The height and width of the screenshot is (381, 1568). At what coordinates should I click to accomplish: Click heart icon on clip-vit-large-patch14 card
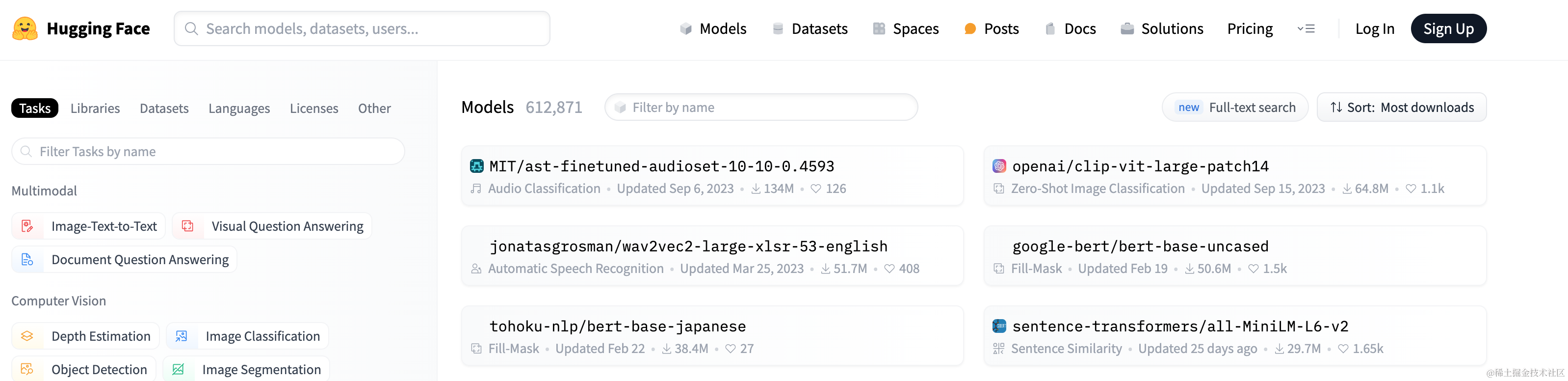pos(1411,189)
